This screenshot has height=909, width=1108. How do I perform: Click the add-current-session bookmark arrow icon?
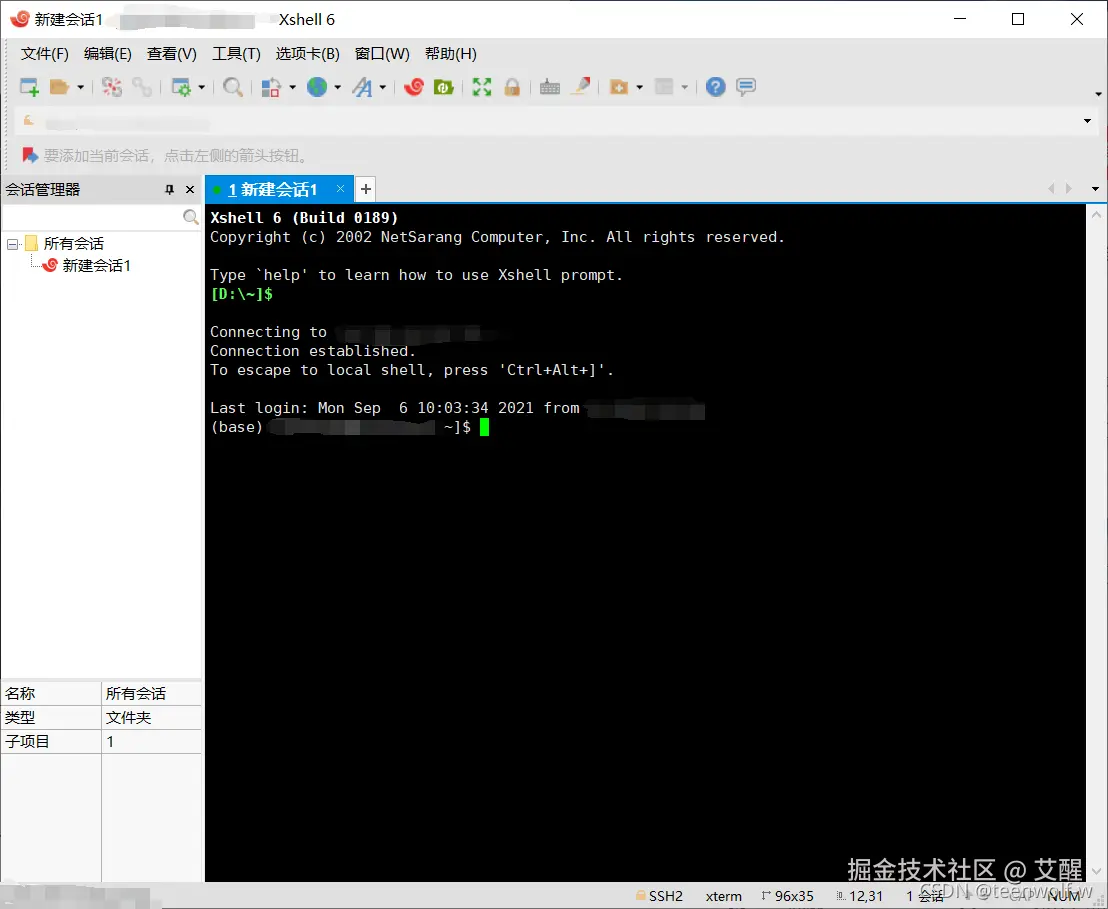click(x=30, y=155)
